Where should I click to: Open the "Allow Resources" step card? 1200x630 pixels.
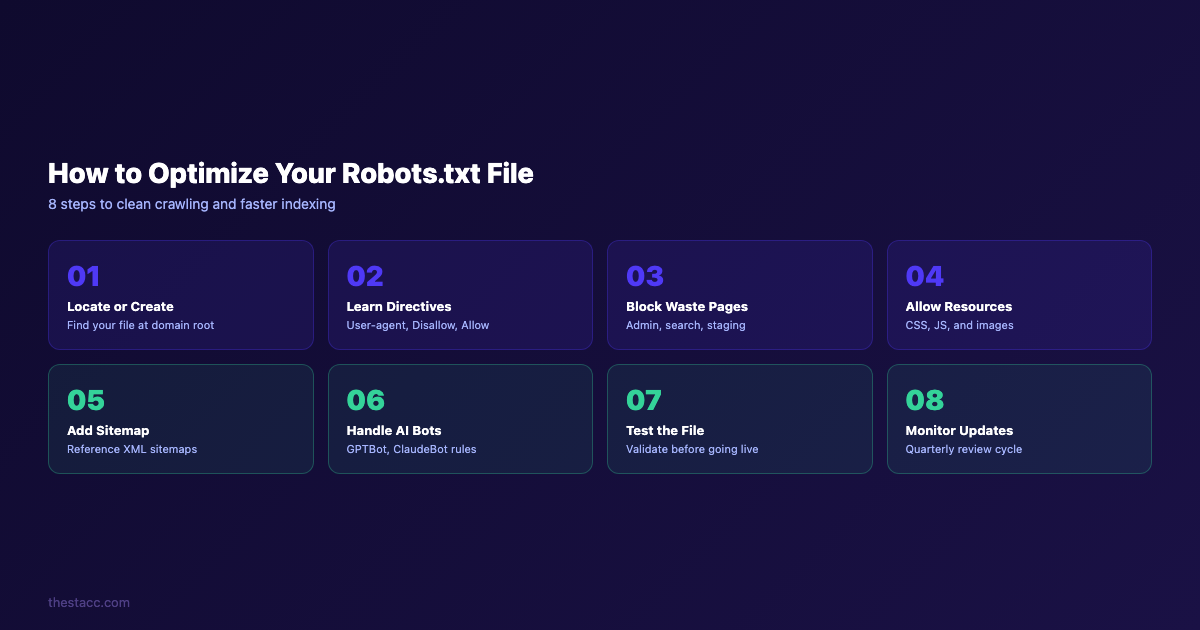(1019, 295)
